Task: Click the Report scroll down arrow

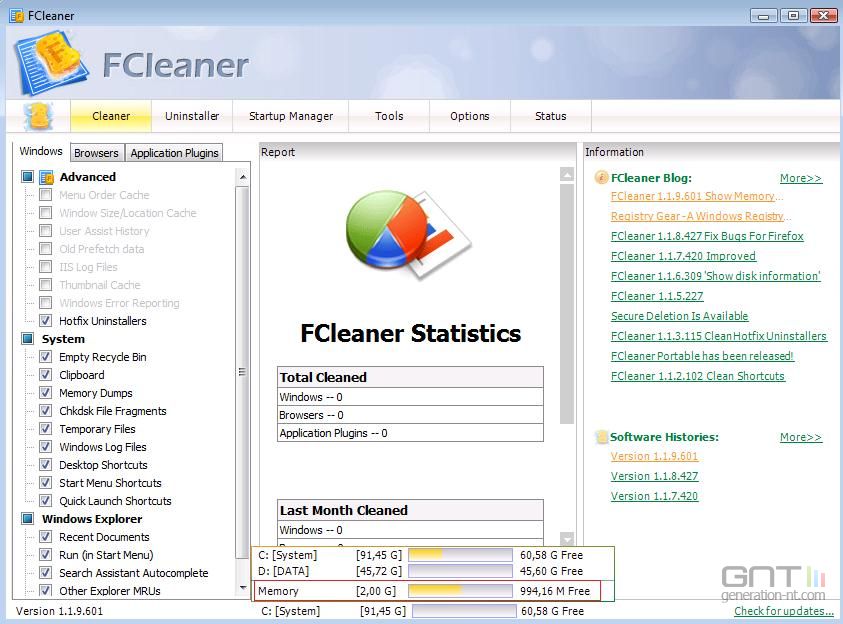Action: (x=567, y=538)
